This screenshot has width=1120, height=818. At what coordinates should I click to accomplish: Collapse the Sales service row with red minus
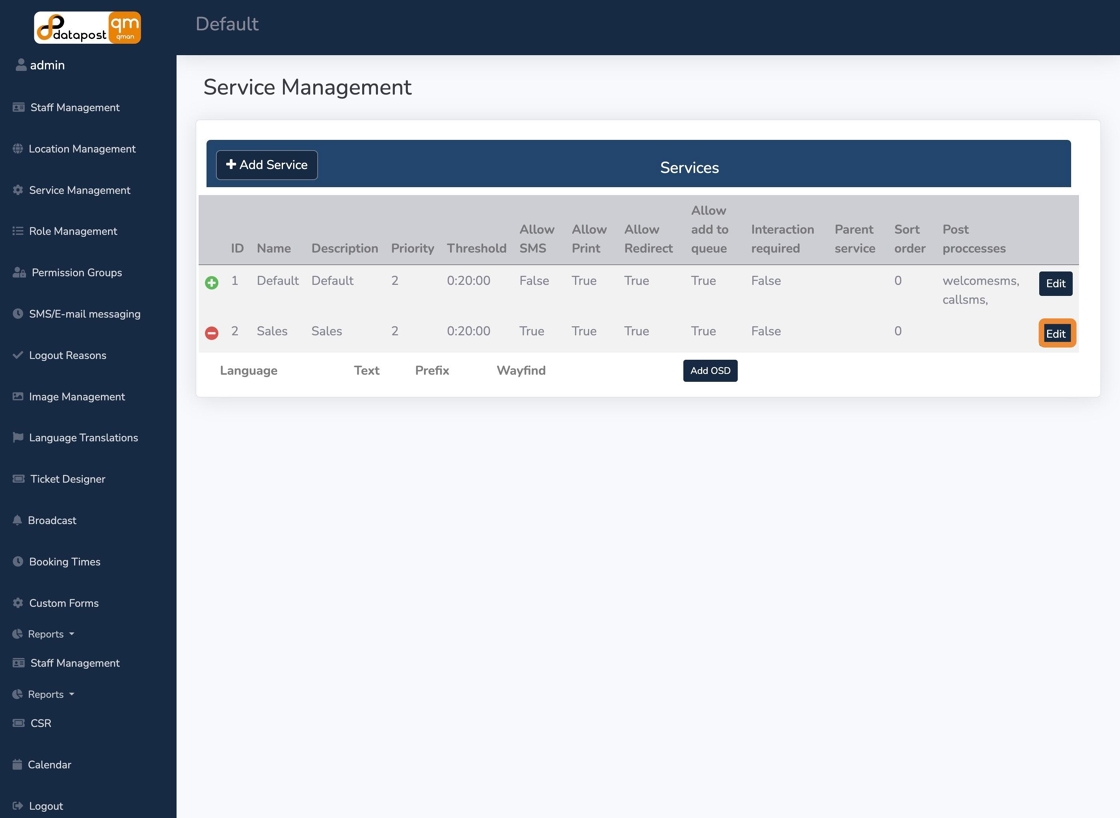(211, 333)
